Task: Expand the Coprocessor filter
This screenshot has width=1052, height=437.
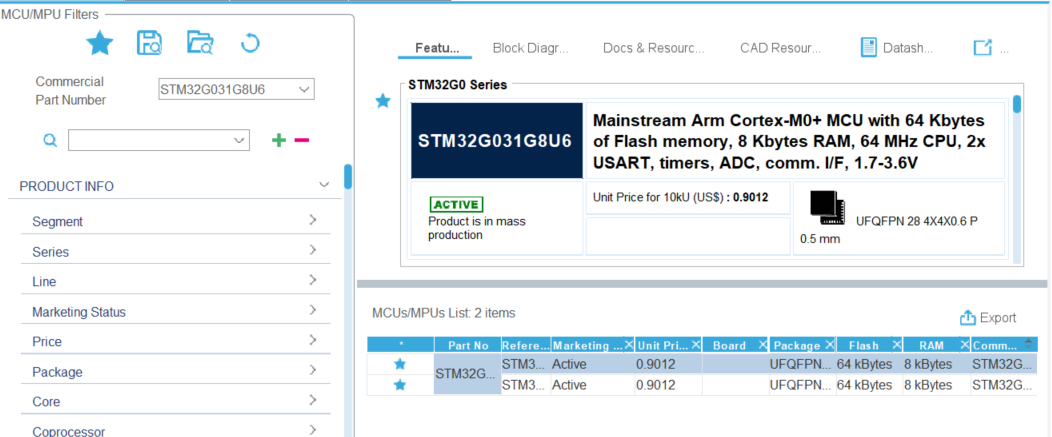Action: [313, 430]
